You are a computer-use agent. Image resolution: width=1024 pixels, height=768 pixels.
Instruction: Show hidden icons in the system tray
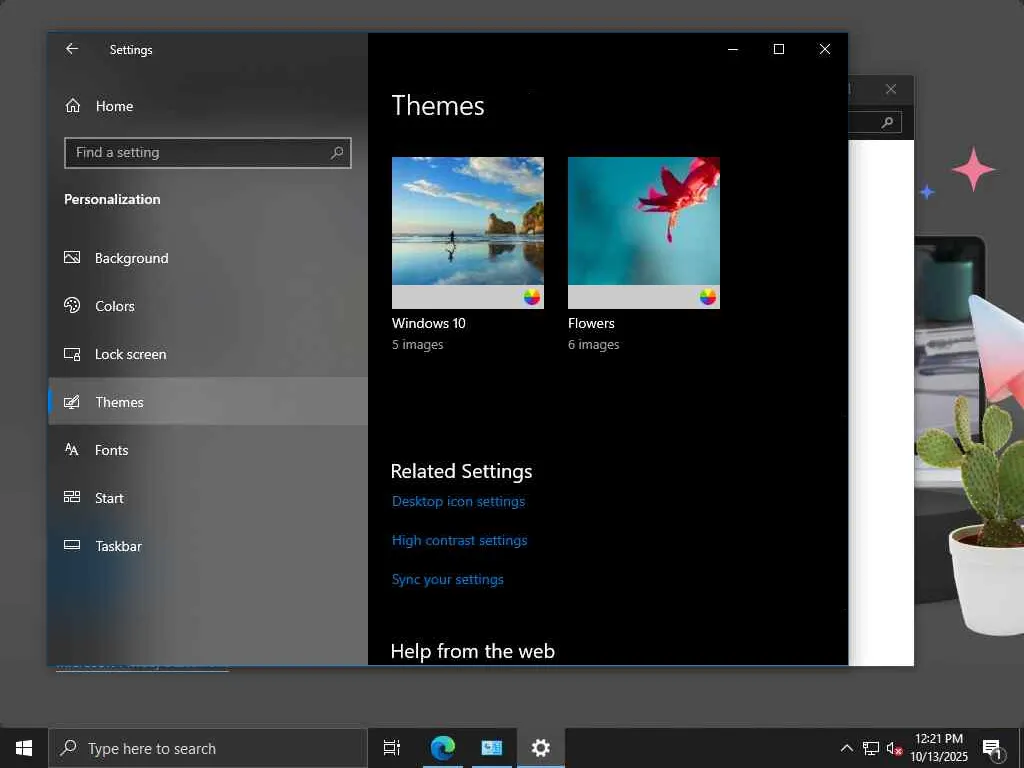[846, 748]
